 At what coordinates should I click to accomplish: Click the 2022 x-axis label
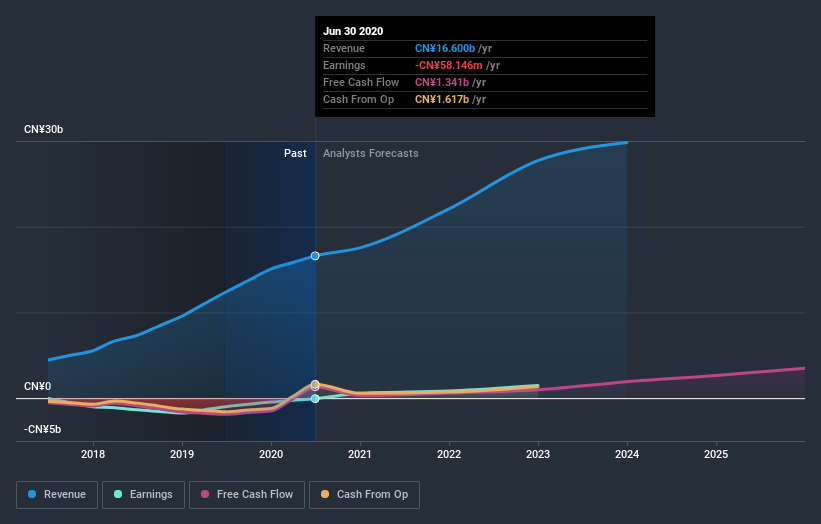tap(449, 454)
